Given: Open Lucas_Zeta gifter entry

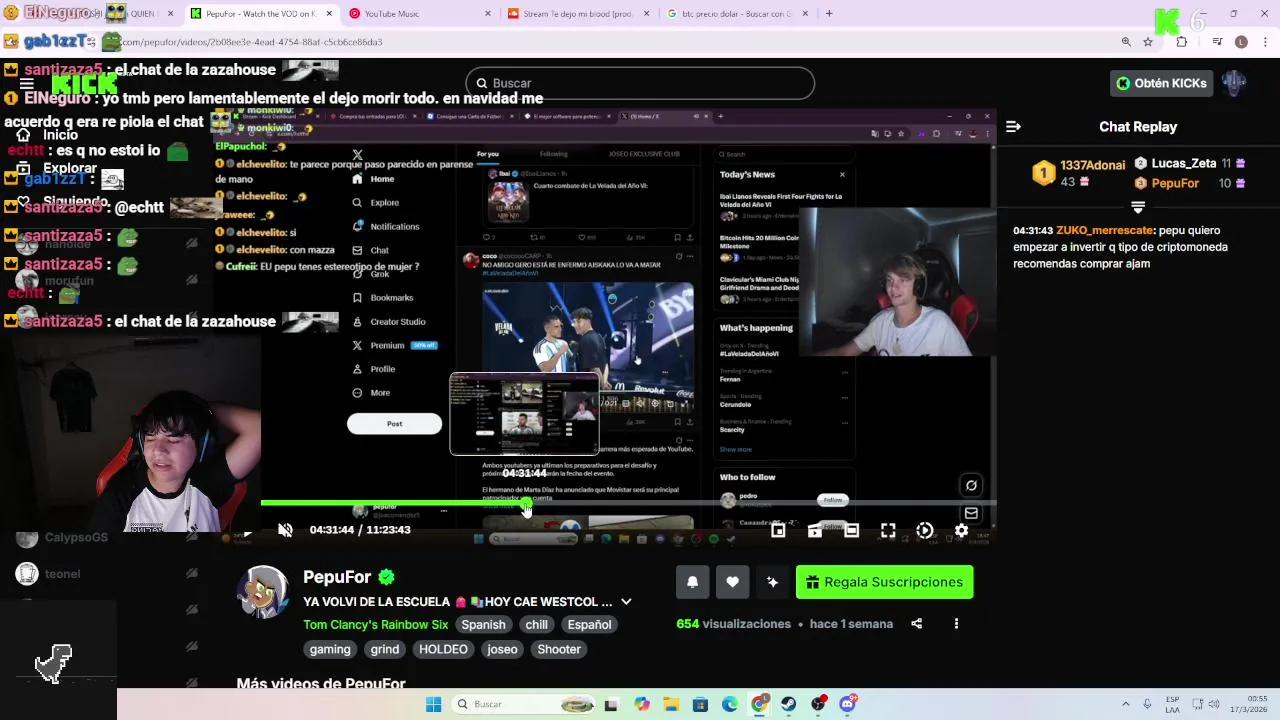Looking at the screenshot, I should [x=1190, y=163].
